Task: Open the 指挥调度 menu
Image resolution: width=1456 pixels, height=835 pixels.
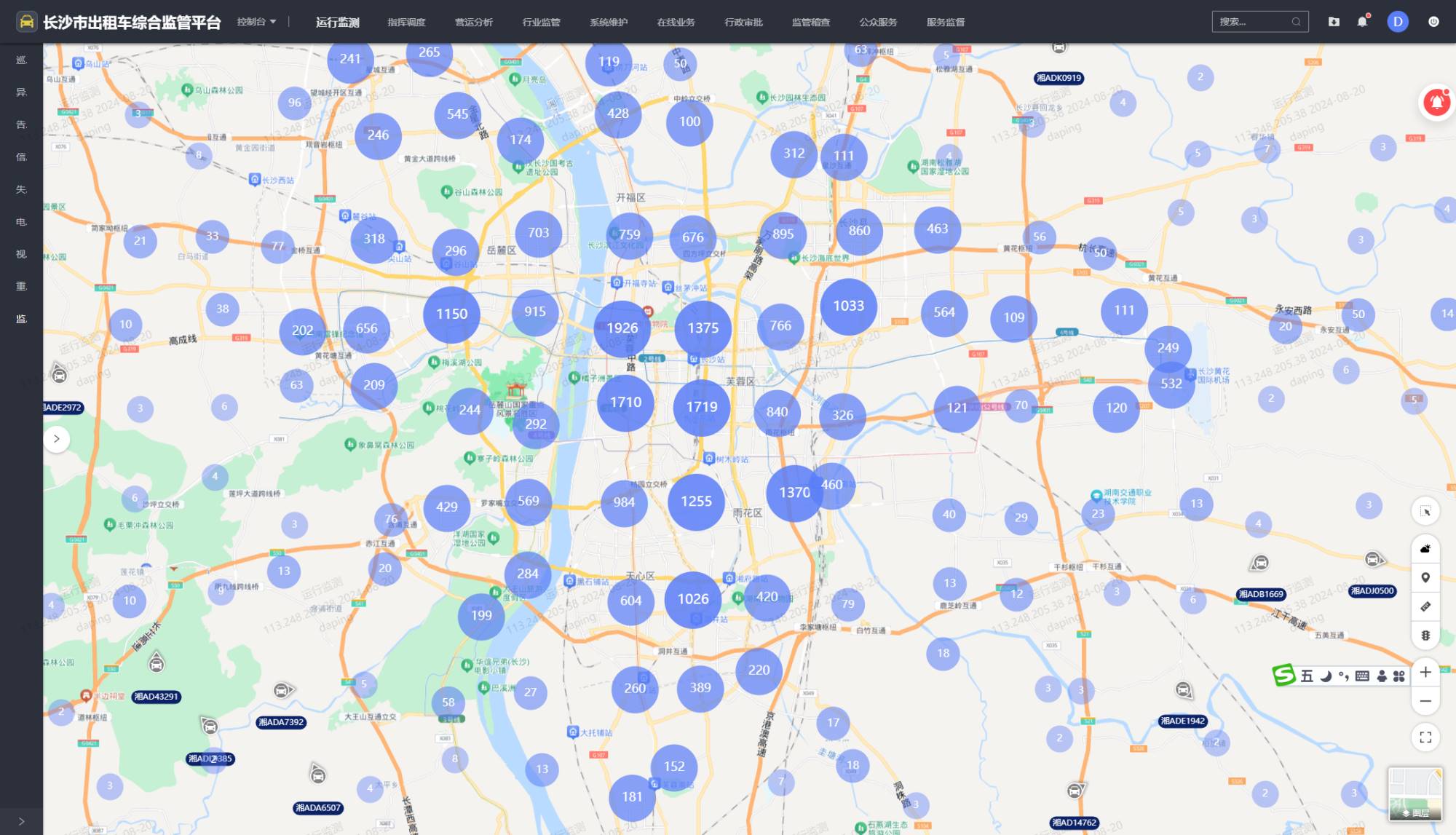Action: [x=406, y=23]
